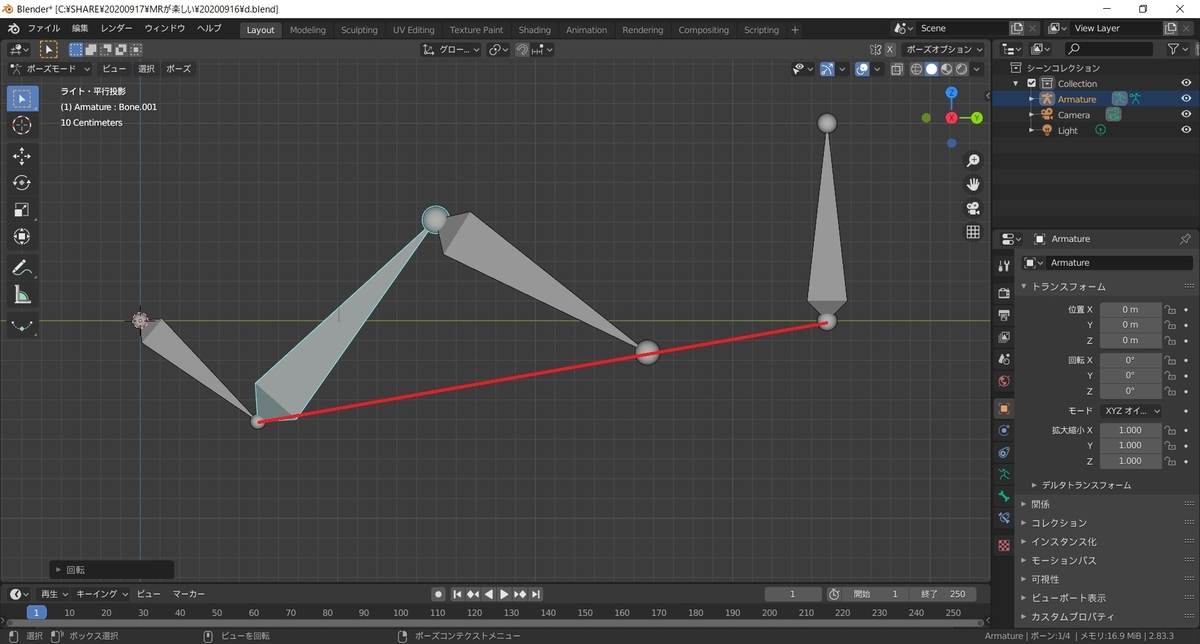
Task: Toggle viewport overlays display
Action: pyautogui.click(x=862, y=69)
